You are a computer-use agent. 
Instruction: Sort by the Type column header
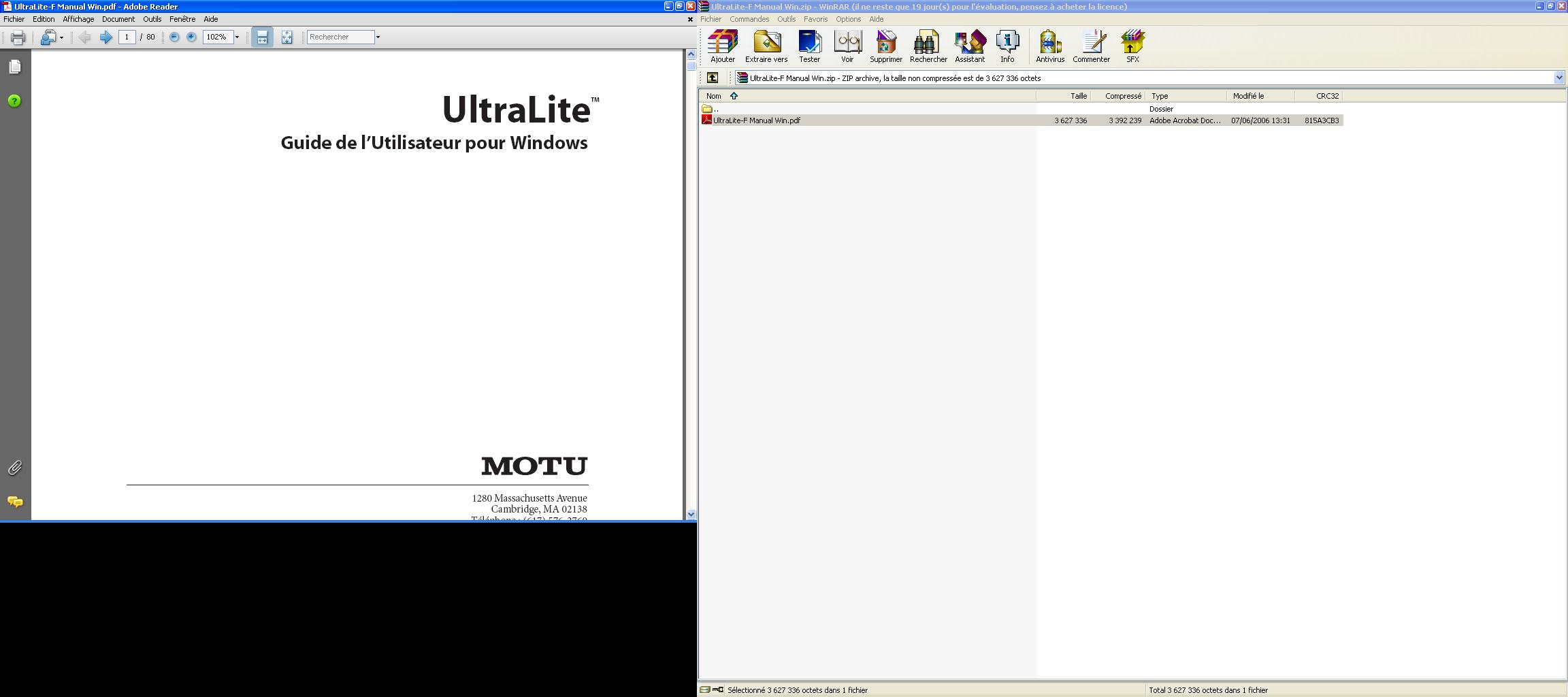pos(1186,96)
